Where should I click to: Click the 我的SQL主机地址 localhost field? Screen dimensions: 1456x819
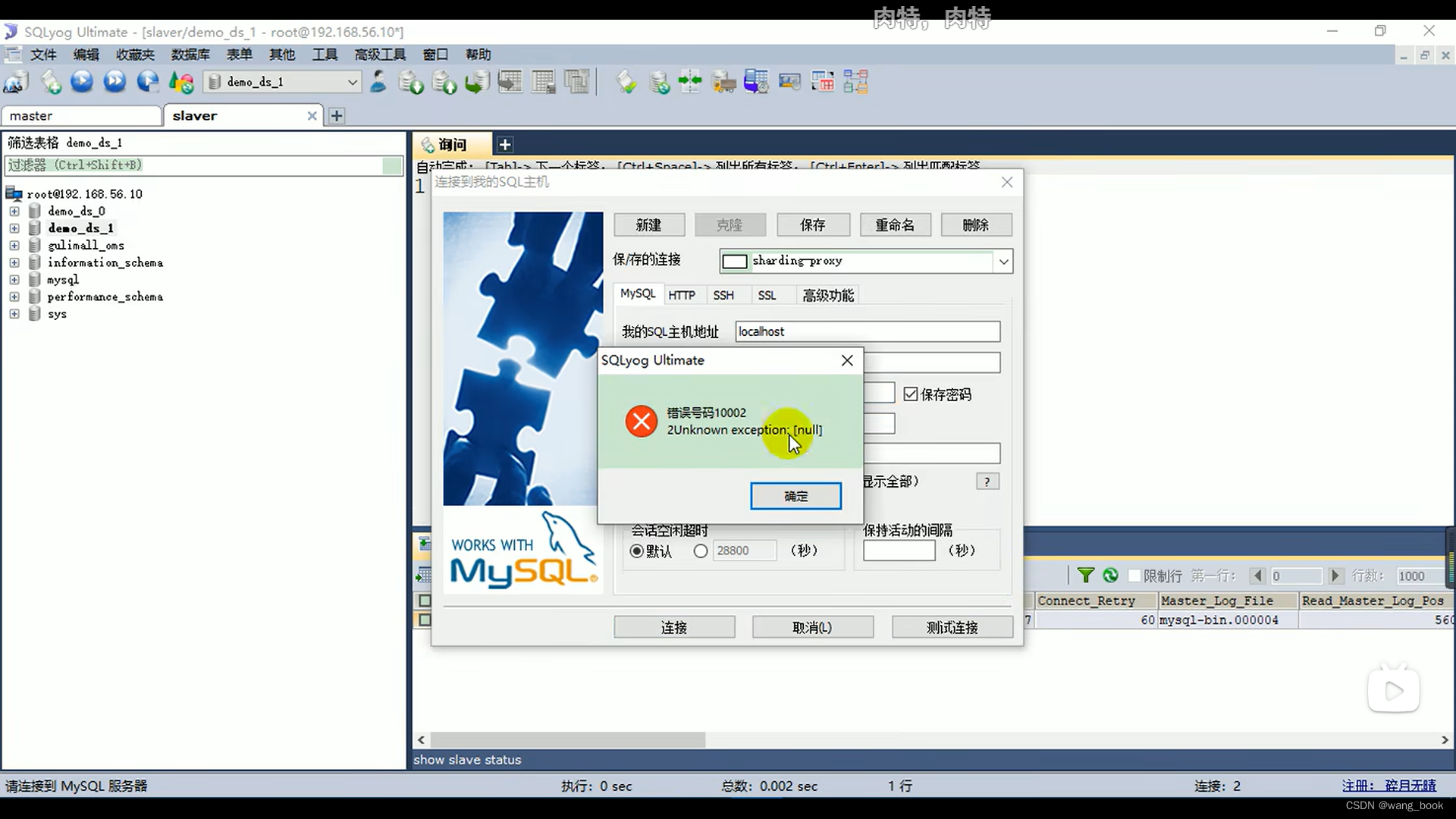pos(868,331)
